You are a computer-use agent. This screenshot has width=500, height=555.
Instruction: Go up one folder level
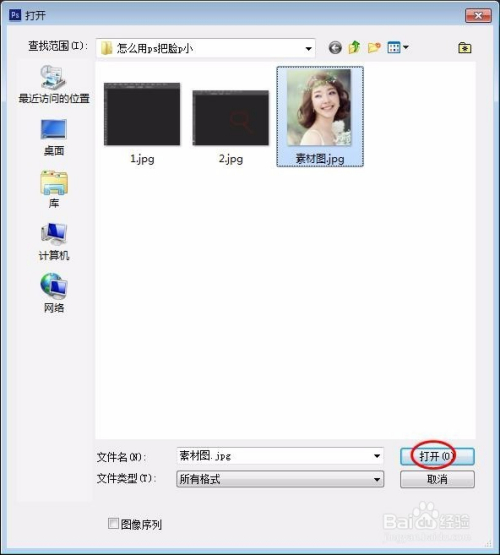click(354, 47)
